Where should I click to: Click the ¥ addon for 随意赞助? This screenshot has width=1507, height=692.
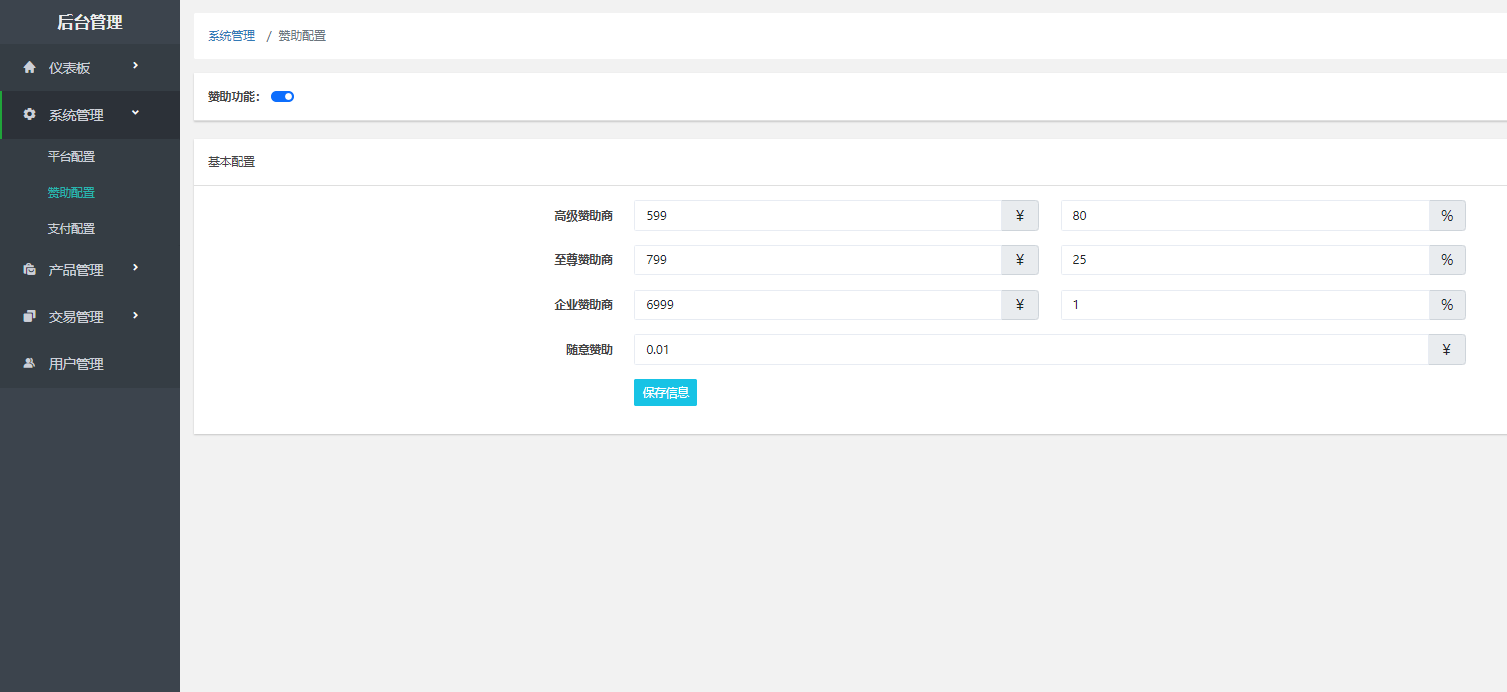coord(1446,350)
